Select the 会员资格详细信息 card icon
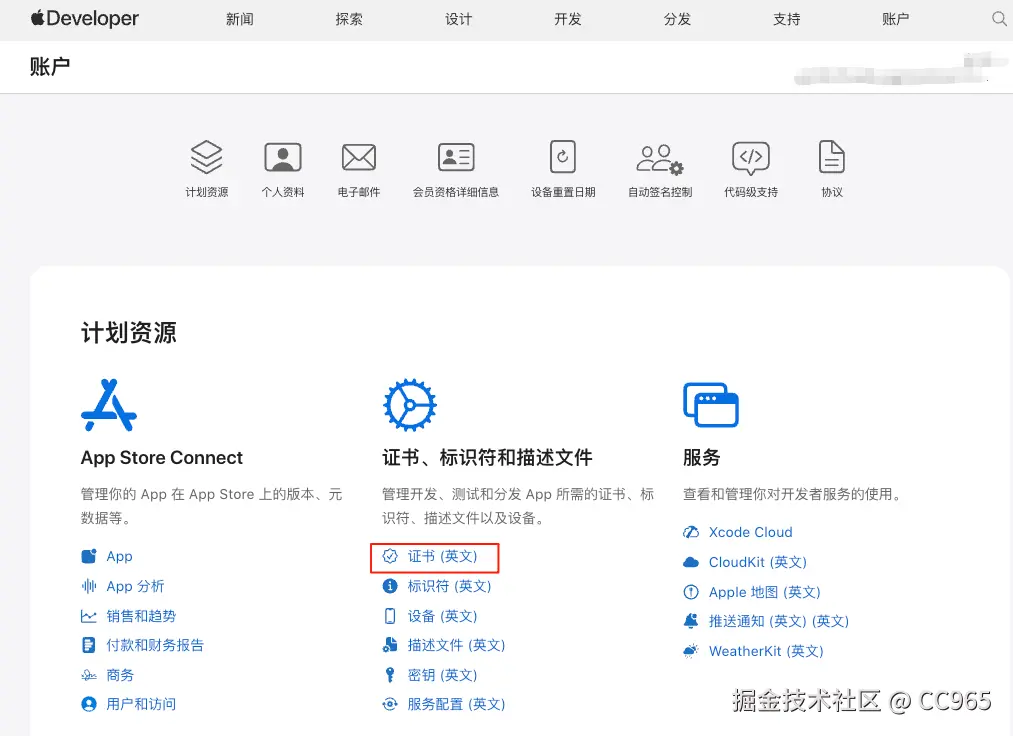Viewport: 1013px width, 736px height. 456,157
